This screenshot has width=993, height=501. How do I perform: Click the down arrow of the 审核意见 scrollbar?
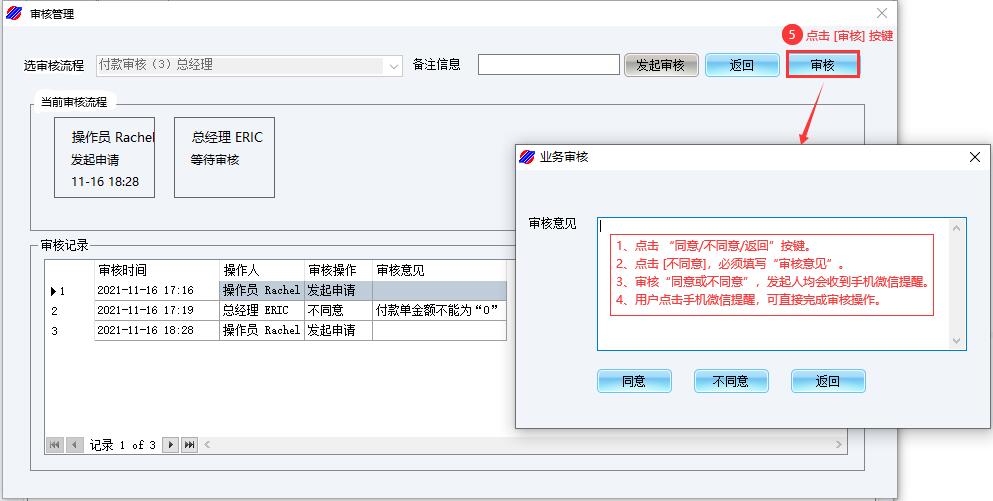(958, 341)
